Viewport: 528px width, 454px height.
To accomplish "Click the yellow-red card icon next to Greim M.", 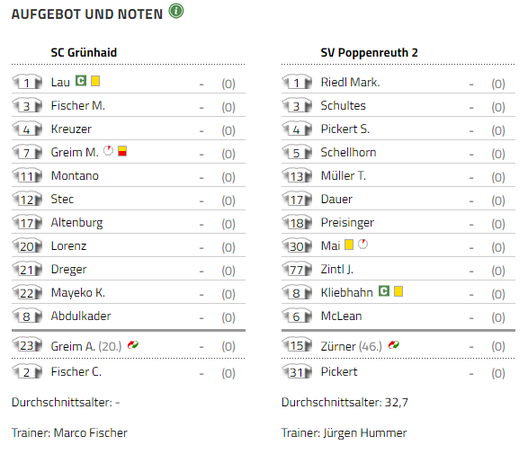I will click(122, 151).
